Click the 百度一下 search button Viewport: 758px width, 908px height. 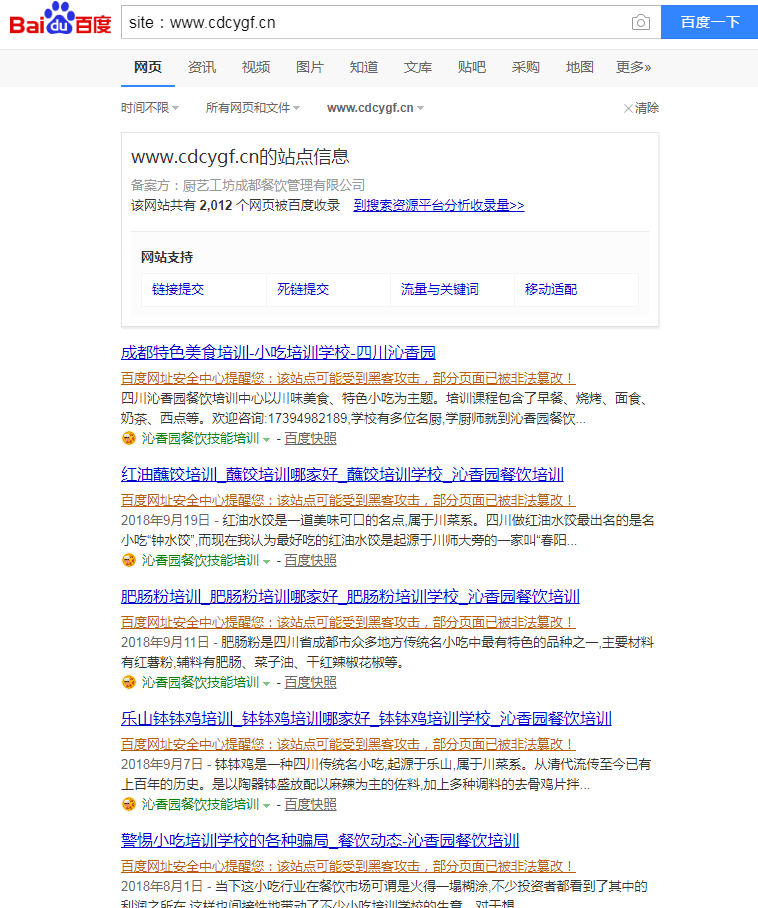(x=710, y=22)
